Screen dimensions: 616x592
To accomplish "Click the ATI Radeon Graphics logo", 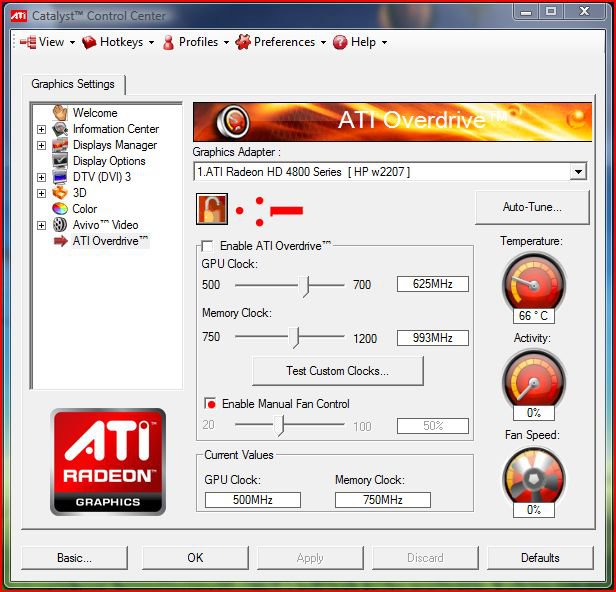I will [108, 462].
